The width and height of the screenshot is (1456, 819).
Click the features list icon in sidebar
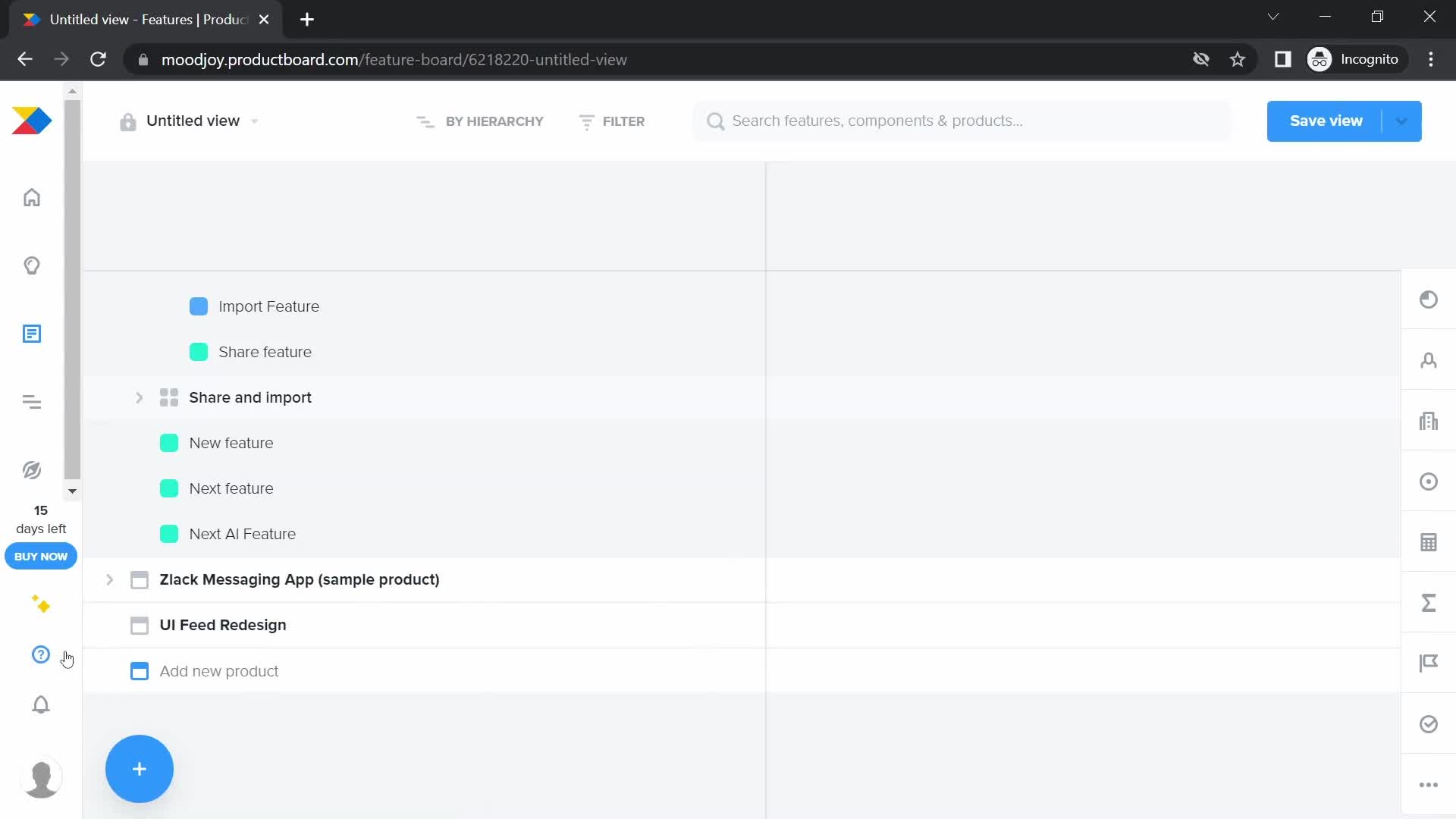tap(32, 333)
